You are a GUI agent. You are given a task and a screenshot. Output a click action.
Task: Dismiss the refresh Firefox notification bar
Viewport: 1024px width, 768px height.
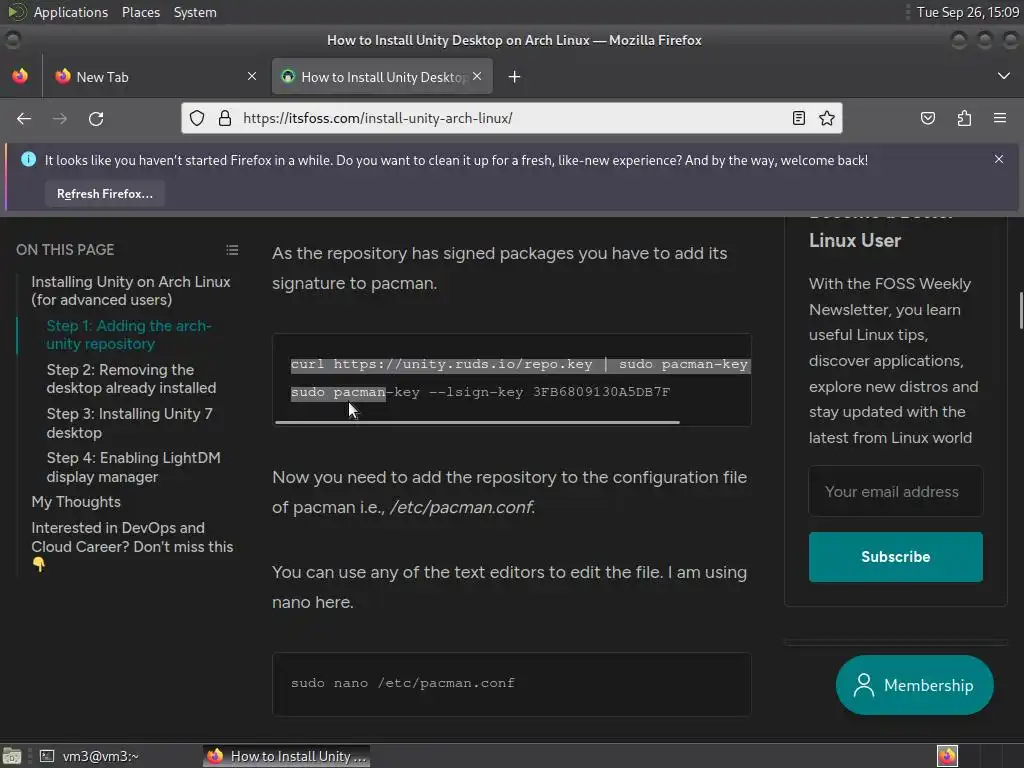[999, 159]
